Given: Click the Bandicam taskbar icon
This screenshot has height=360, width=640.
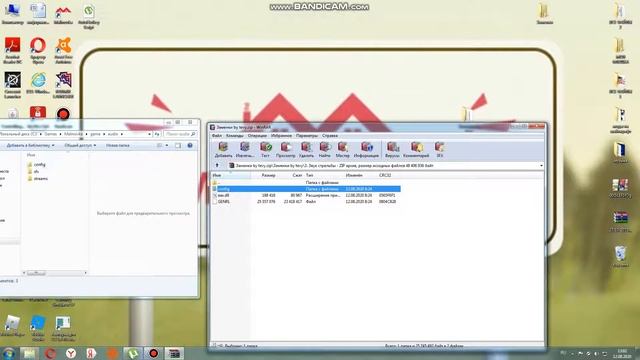Looking at the screenshot, I should tap(153, 353).
